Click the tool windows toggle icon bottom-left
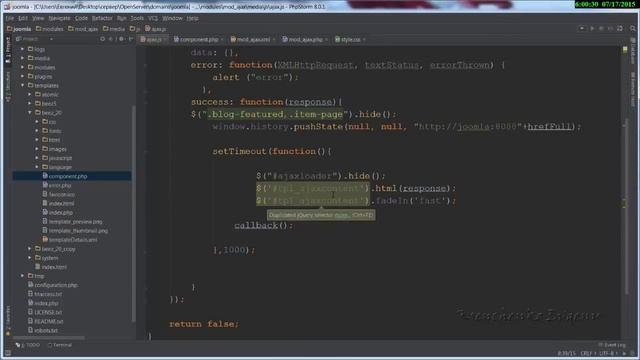 [x=7, y=353]
